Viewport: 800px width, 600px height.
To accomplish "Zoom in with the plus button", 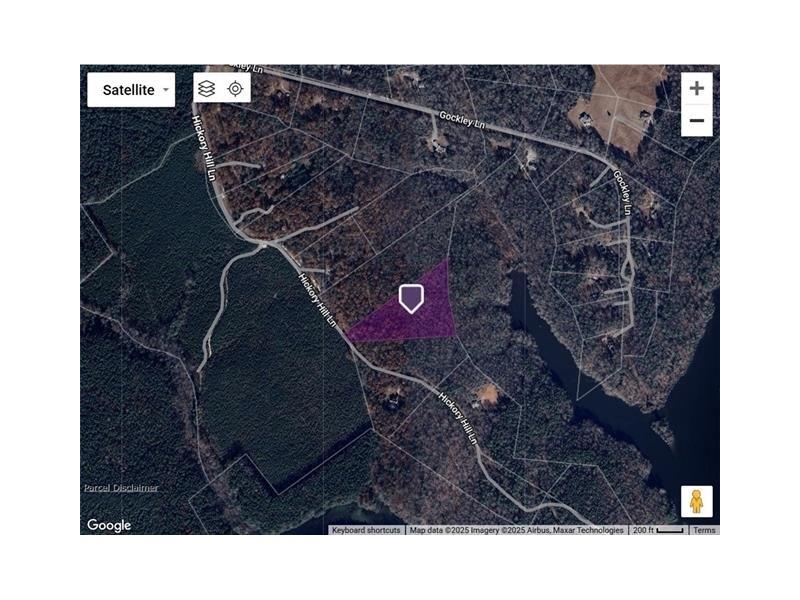I will point(696,88).
